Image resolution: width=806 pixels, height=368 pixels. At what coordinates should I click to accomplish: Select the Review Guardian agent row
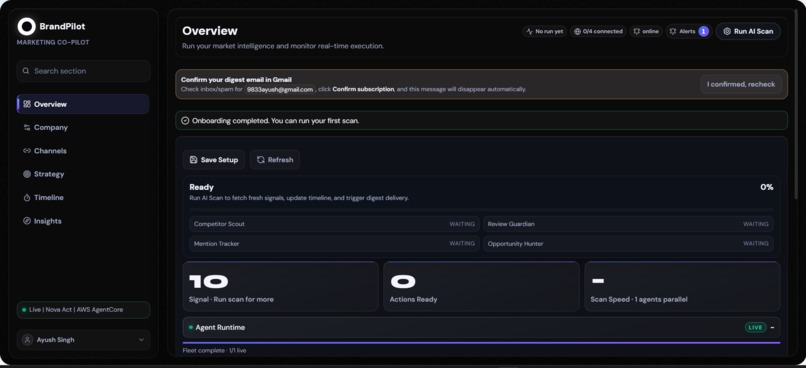click(x=628, y=224)
